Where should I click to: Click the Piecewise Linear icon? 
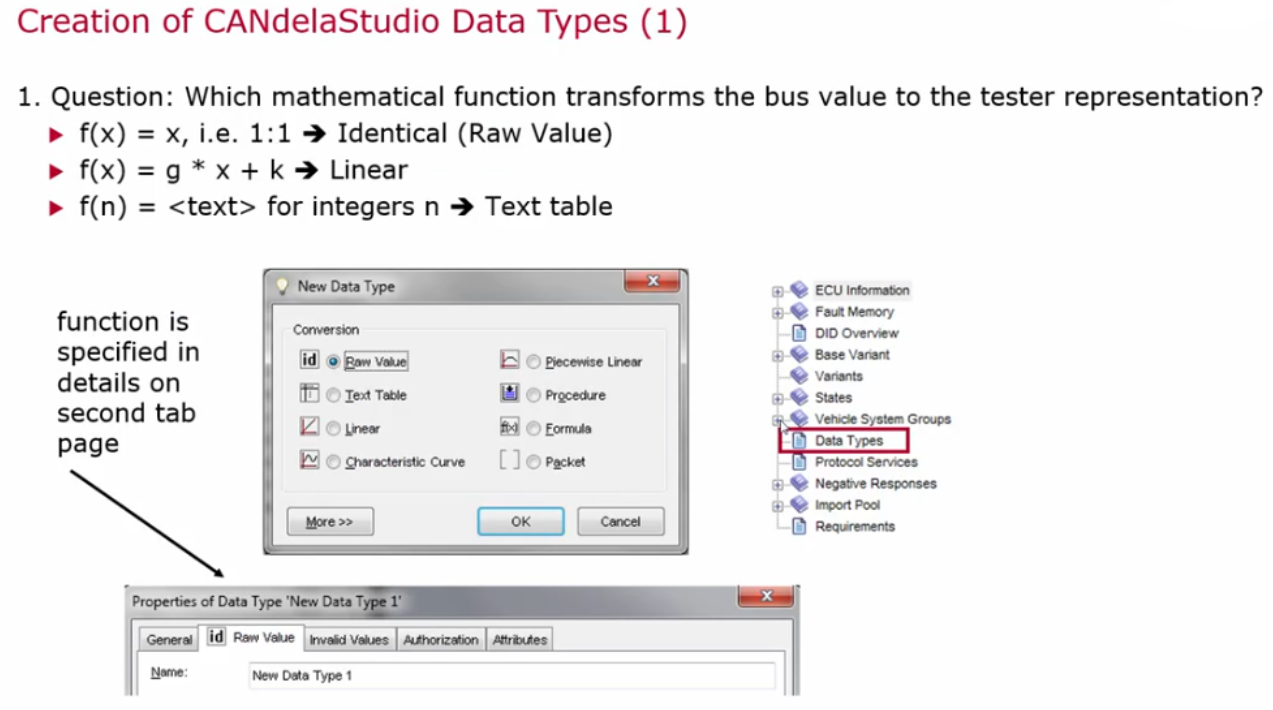pos(509,361)
